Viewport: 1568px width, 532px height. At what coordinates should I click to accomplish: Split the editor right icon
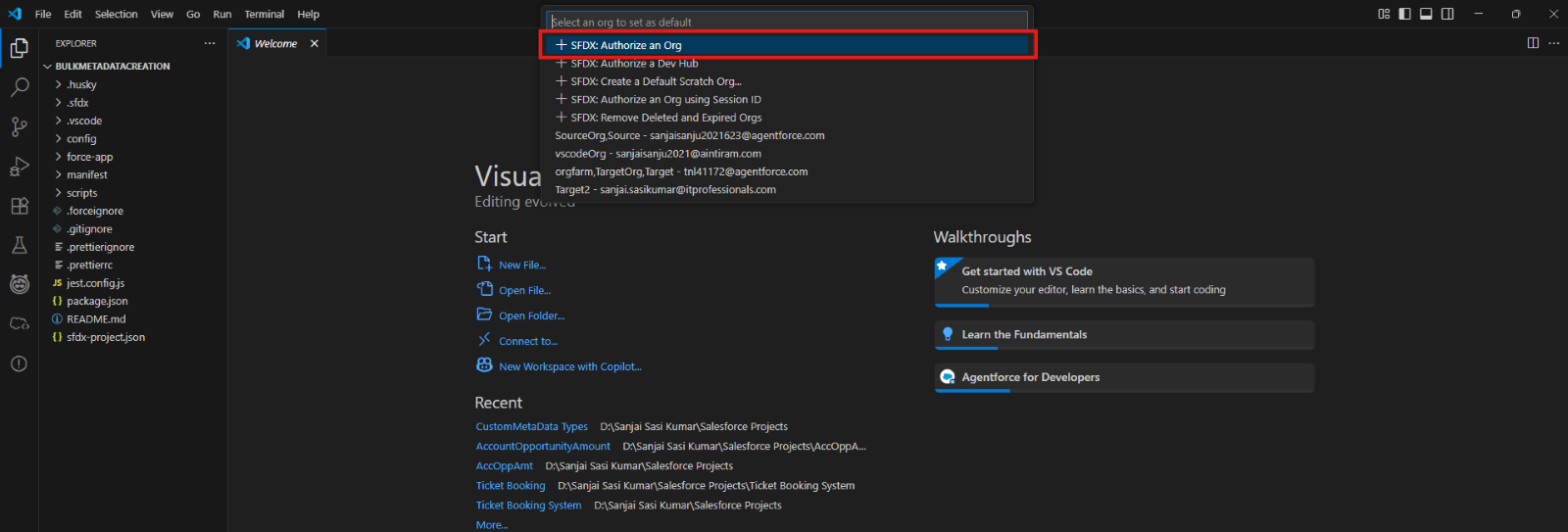pos(1533,43)
